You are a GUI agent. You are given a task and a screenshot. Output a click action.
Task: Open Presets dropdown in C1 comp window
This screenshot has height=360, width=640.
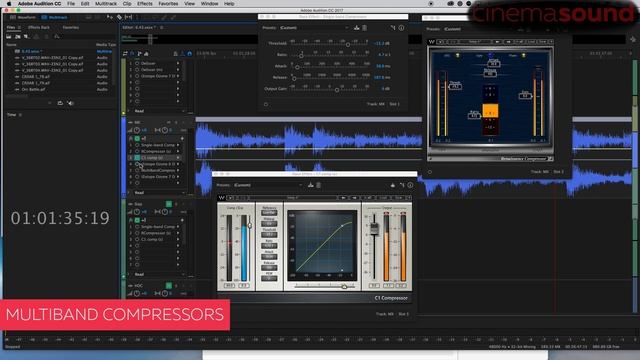point(268,185)
